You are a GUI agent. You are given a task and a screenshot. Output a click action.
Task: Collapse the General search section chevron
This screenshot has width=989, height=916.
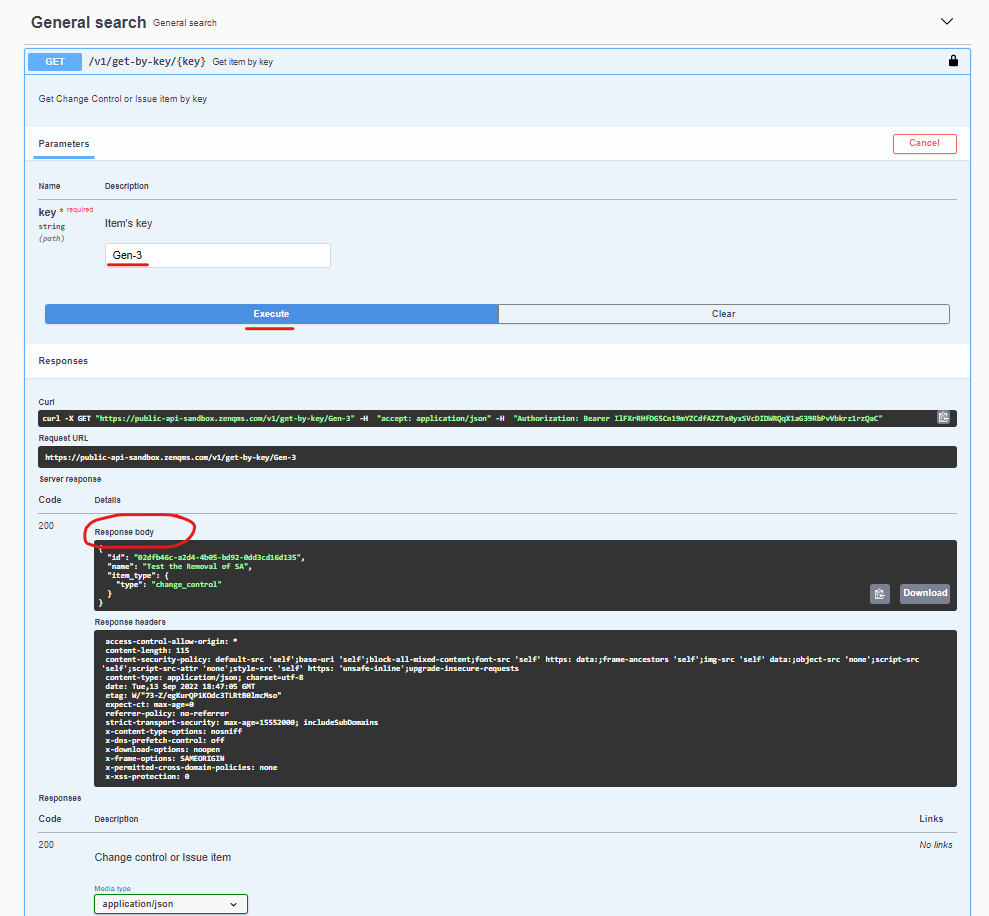point(946,21)
